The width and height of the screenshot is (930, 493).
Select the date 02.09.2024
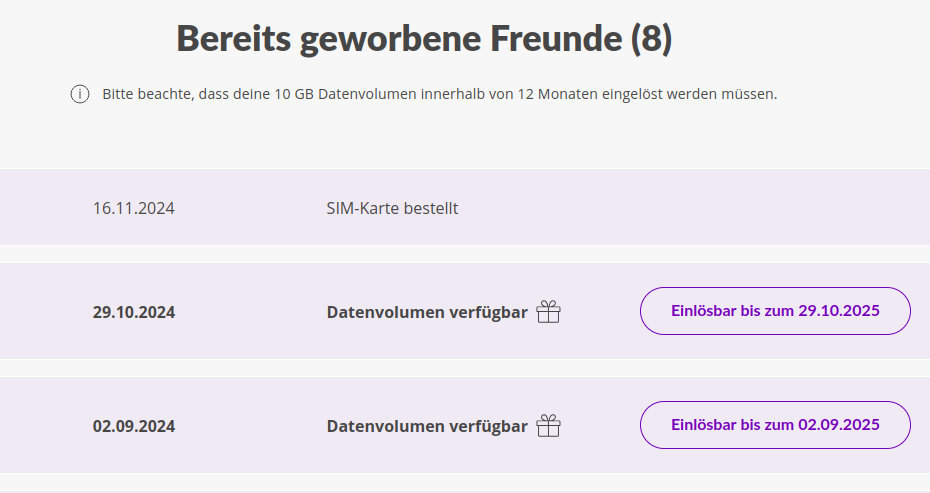point(134,426)
